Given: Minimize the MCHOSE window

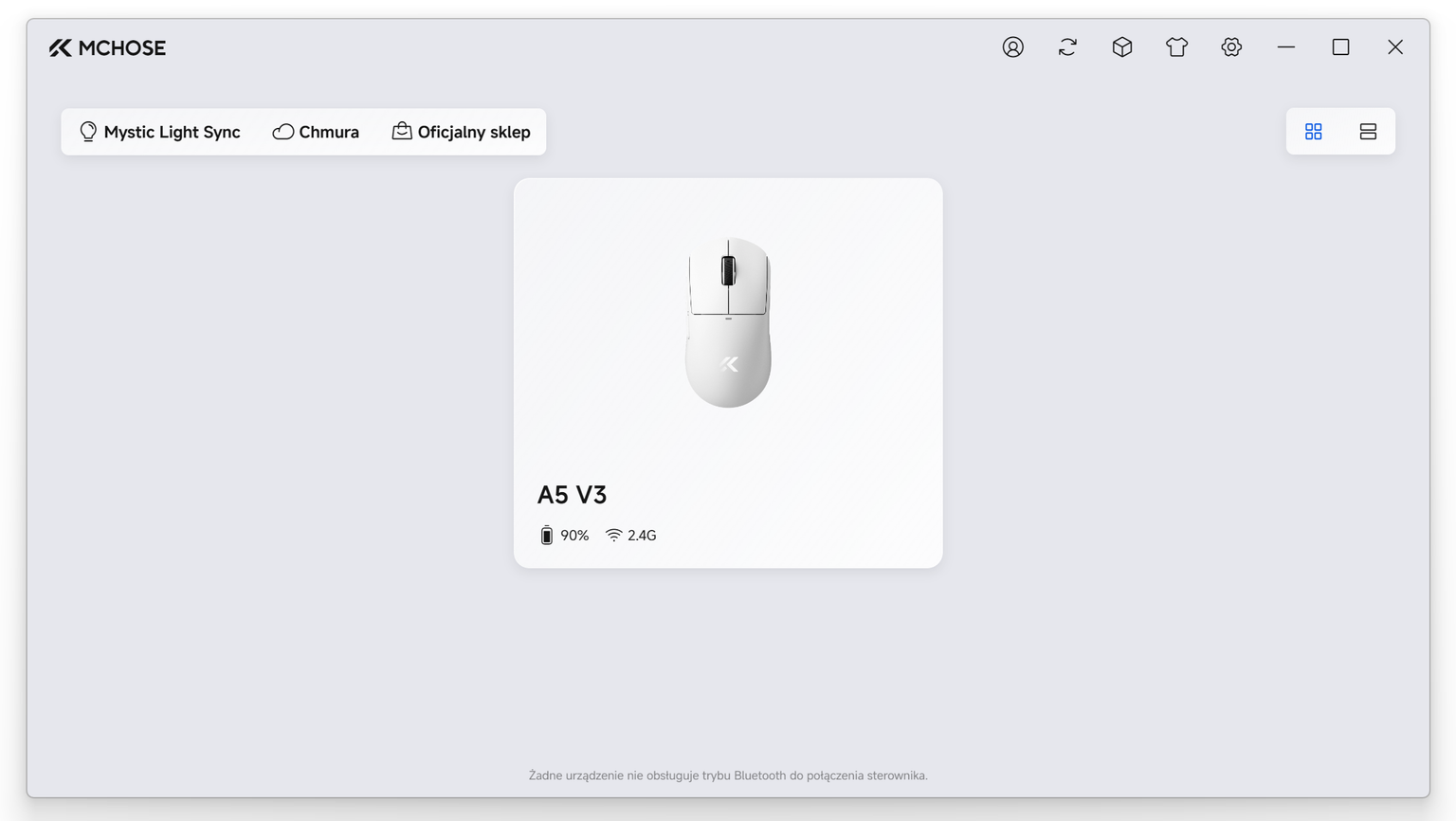Looking at the screenshot, I should 1286,47.
